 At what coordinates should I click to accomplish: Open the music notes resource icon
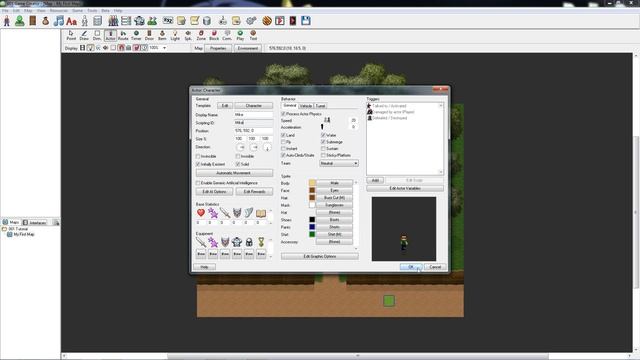coord(58,20)
